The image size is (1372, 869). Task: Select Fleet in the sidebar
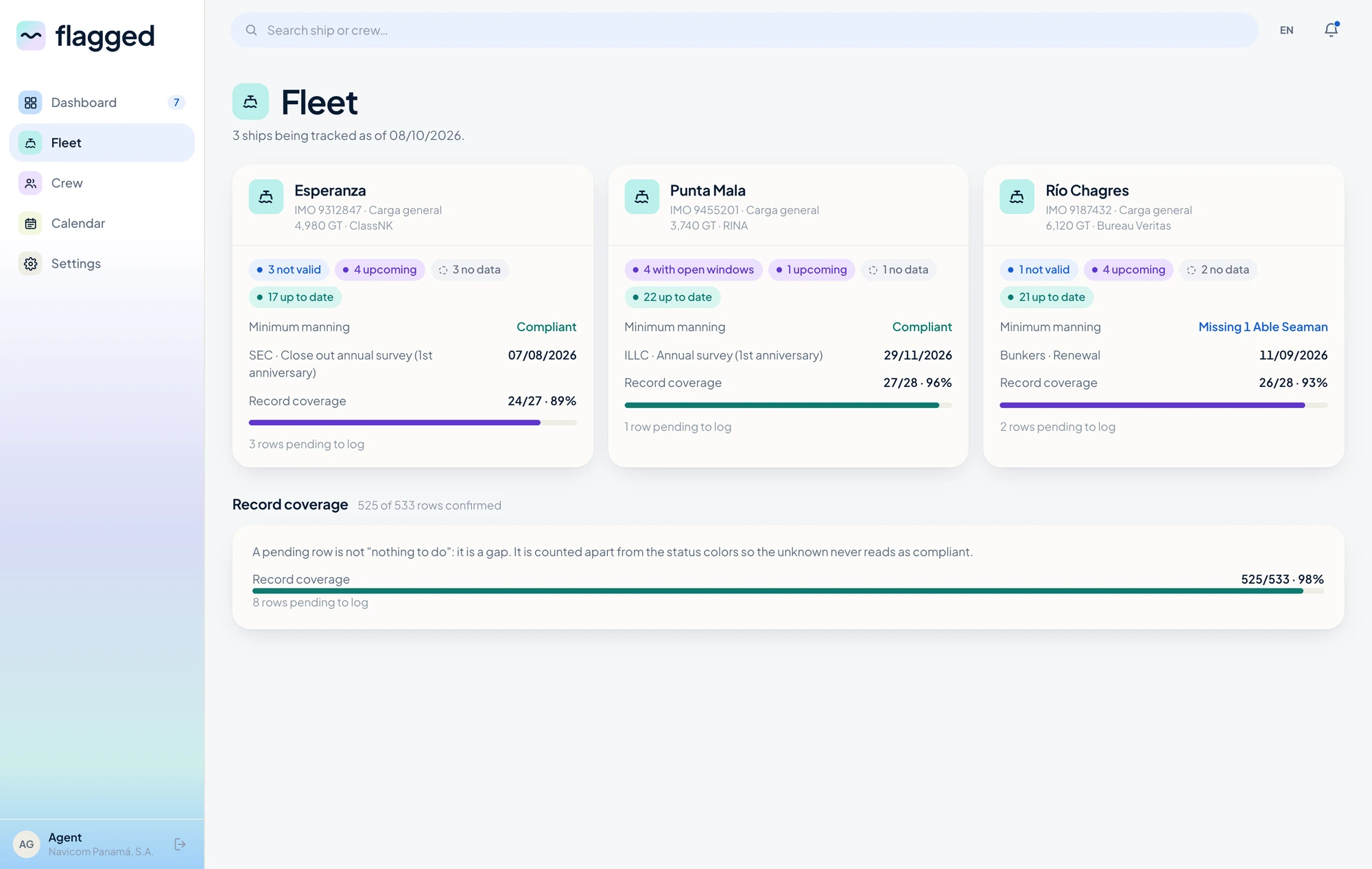click(102, 143)
